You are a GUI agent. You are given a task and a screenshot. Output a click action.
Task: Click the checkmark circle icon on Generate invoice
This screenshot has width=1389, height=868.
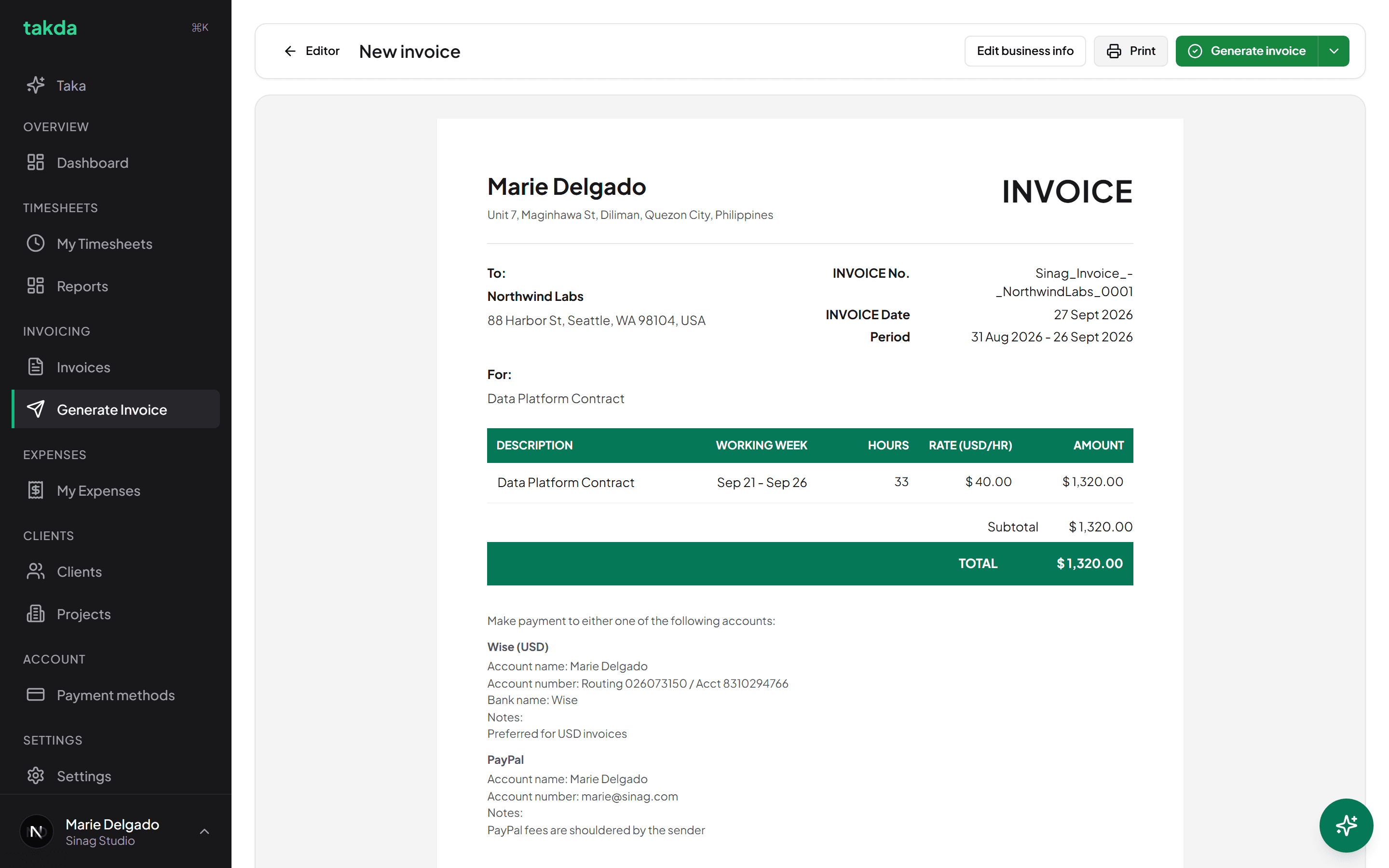pyautogui.click(x=1195, y=51)
